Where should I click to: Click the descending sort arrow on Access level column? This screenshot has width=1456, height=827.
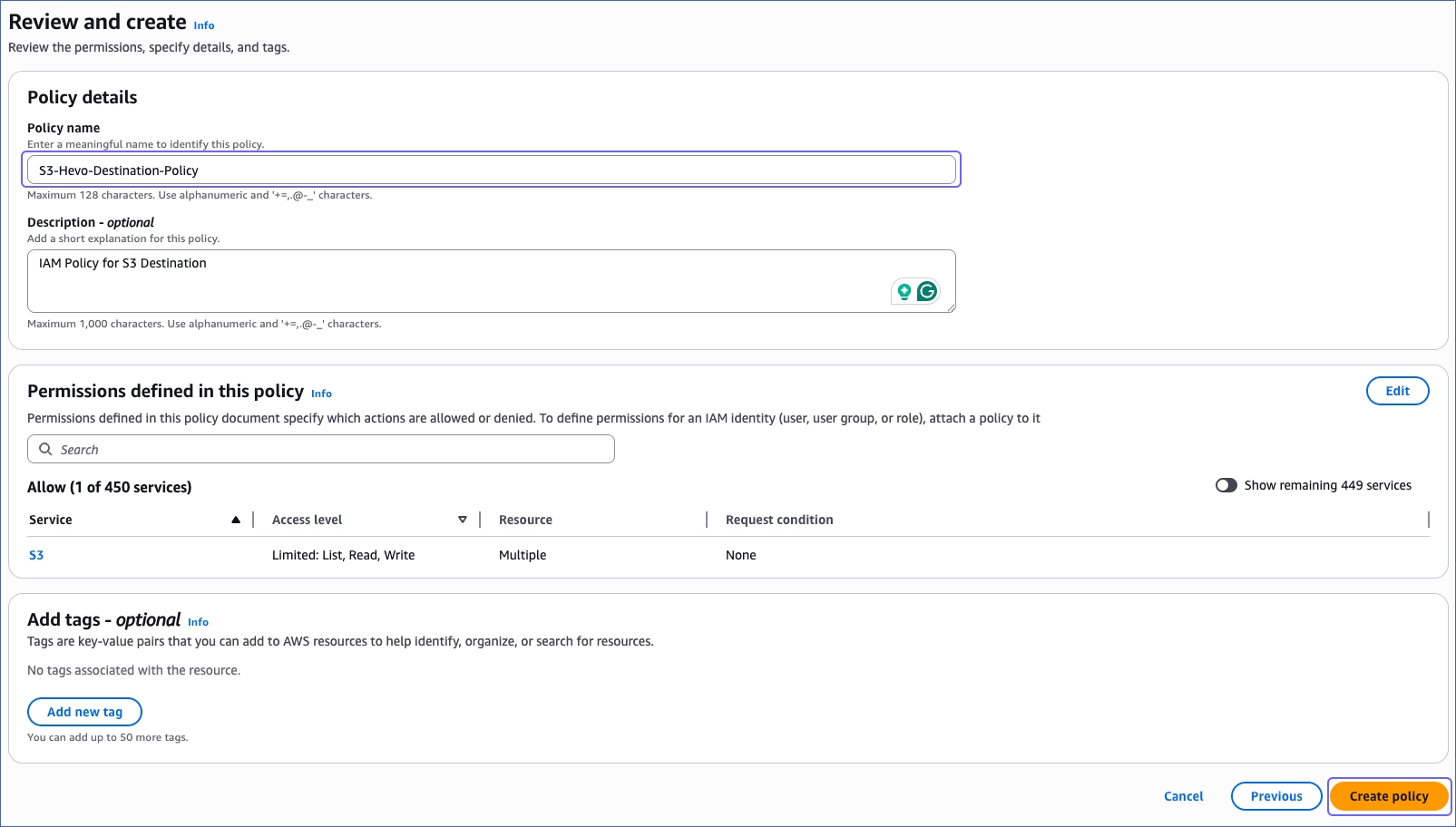(463, 519)
